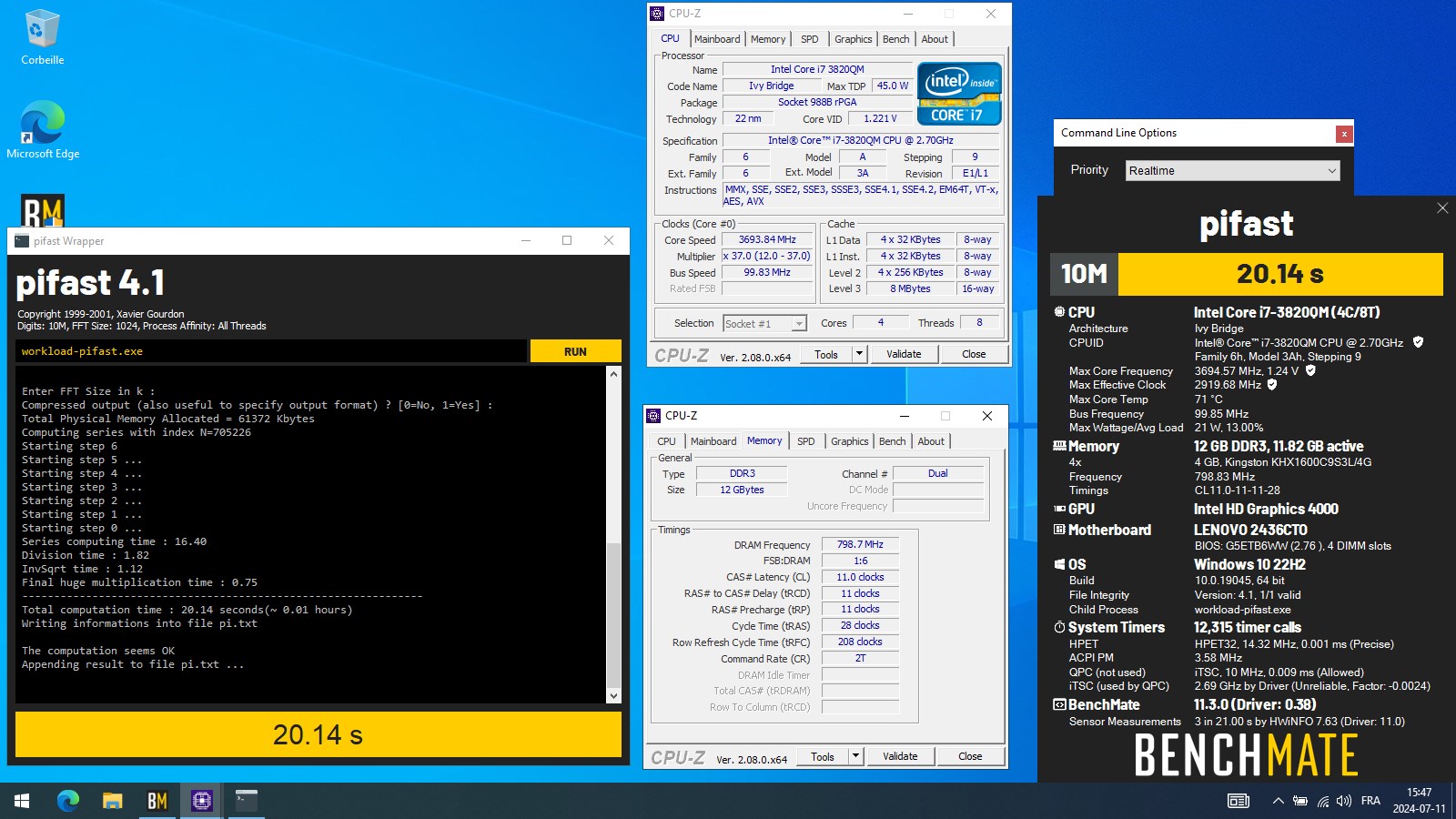Open Wi-Fi network tray icon
This screenshot has height=819, width=1456.
coord(1322,801)
